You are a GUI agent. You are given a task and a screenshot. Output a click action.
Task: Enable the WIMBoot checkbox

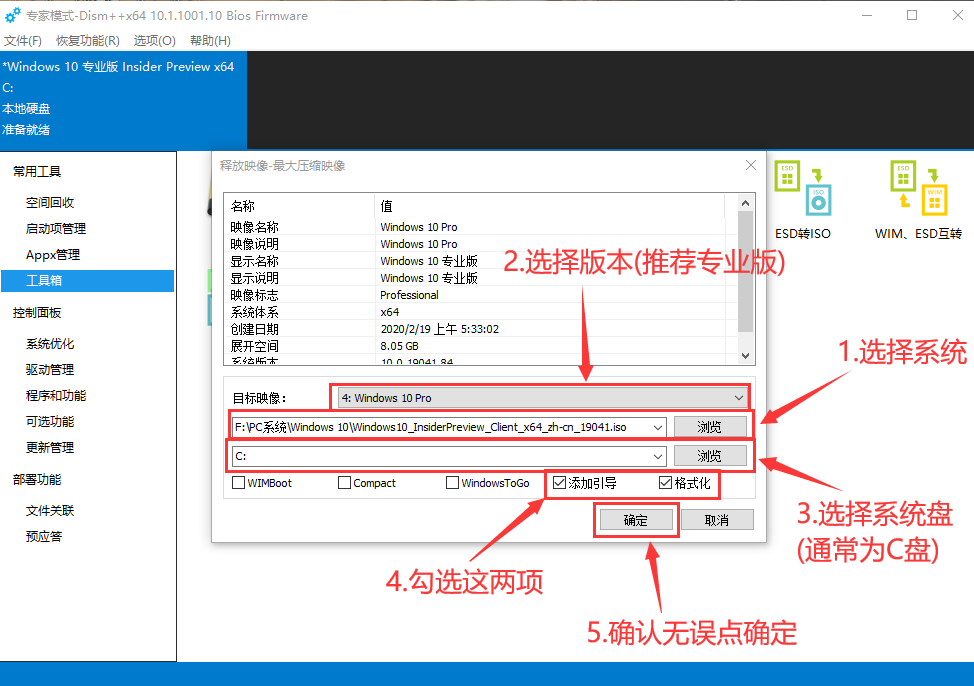coord(239,483)
